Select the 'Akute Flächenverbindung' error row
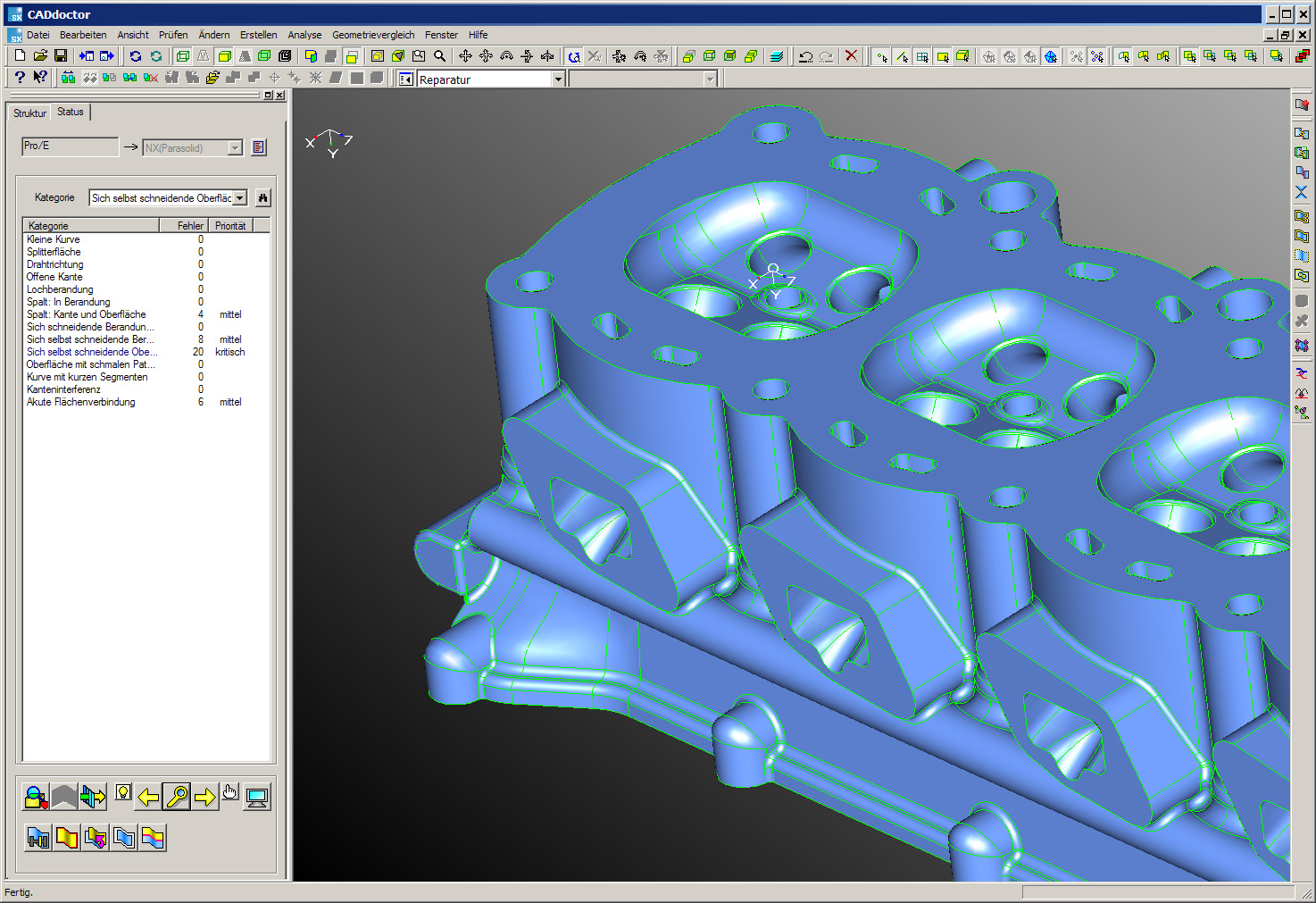The height and width of the screenshot is (903, 1316). point(81,402)
